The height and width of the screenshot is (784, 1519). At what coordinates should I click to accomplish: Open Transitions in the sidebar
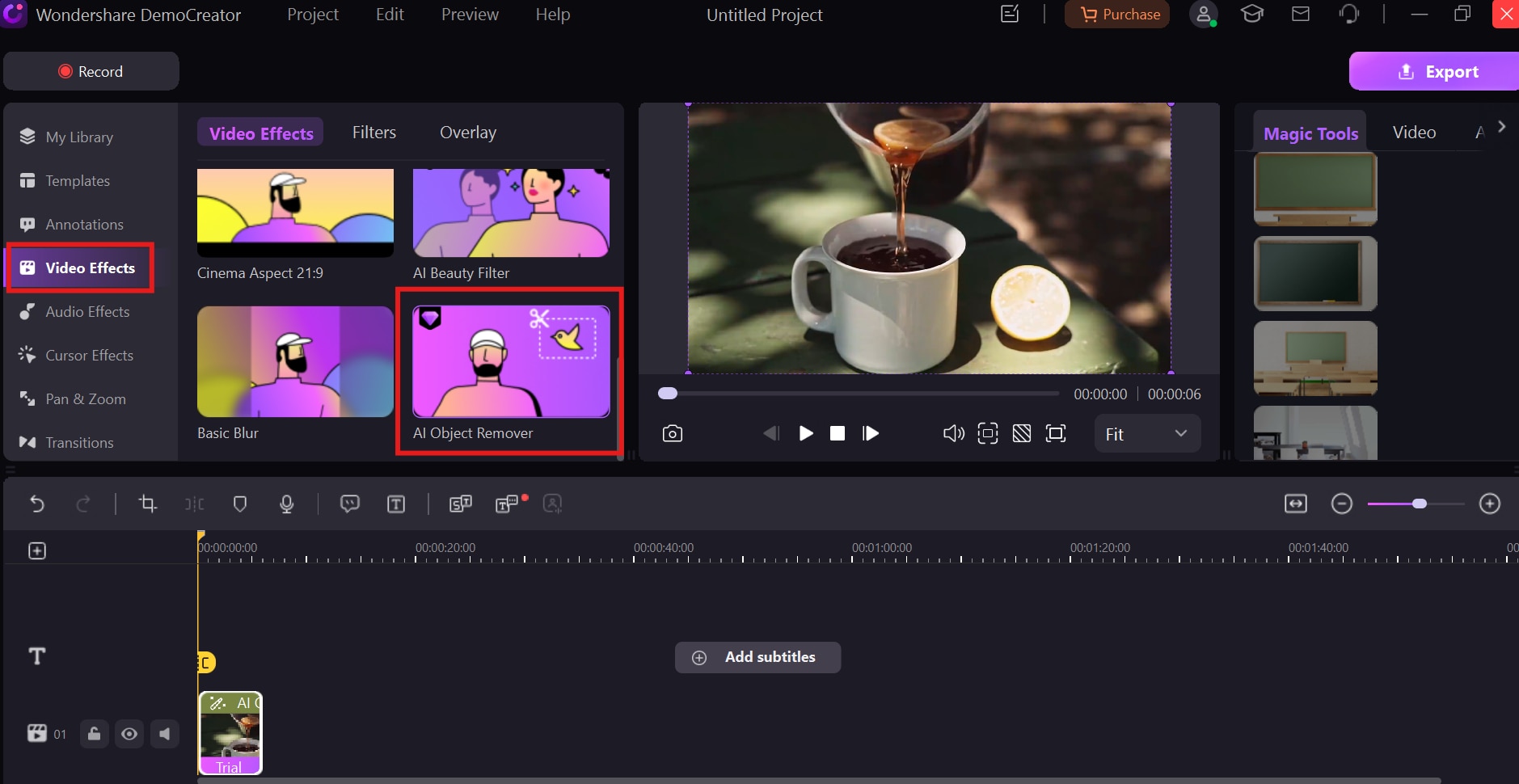[x=79, y=443]
